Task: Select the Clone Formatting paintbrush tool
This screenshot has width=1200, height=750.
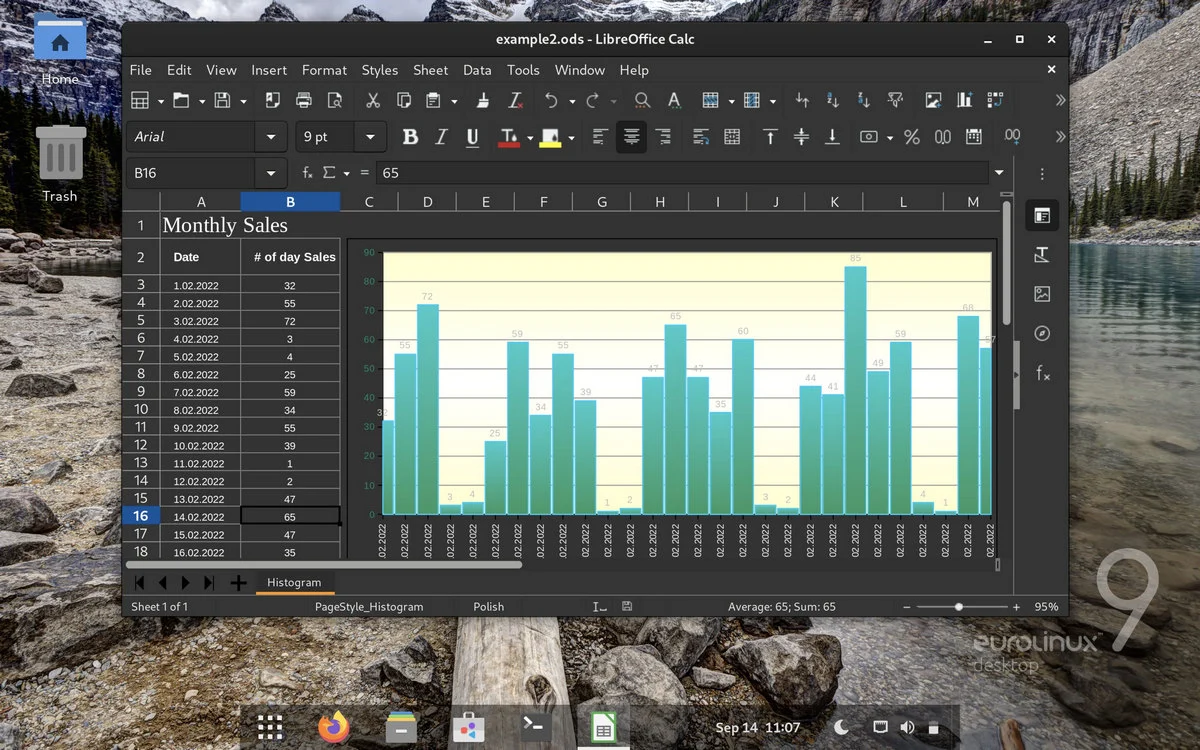Action: click(484, 100)
